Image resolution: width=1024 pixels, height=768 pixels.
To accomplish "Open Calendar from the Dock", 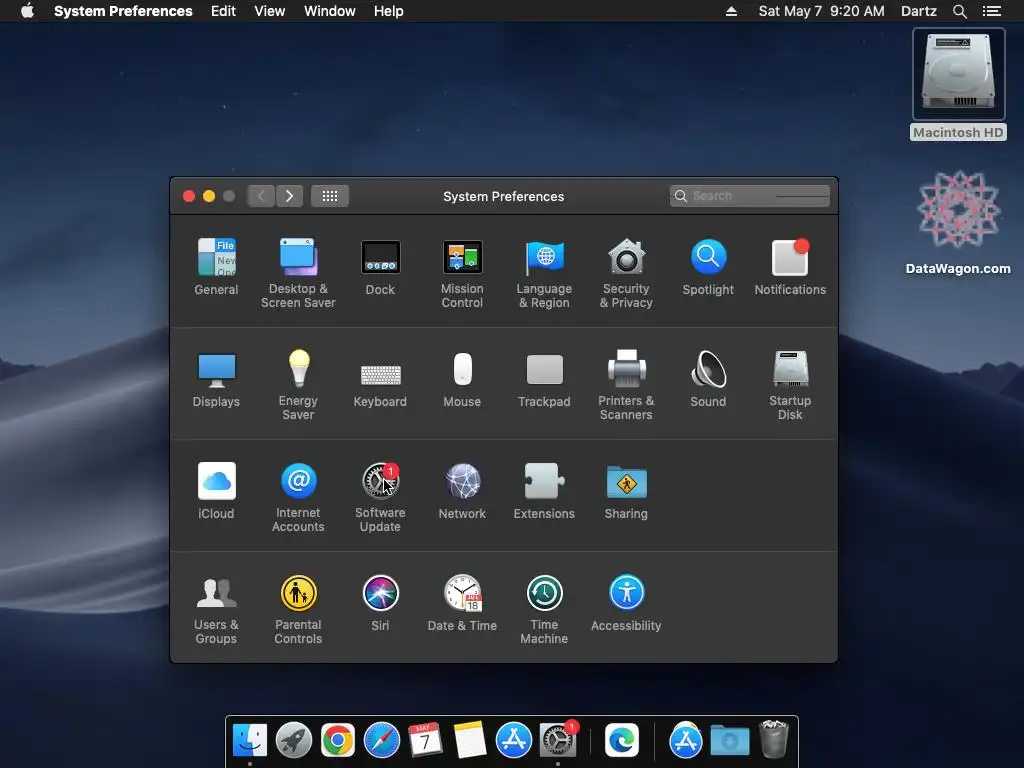I will coord(425,740).
